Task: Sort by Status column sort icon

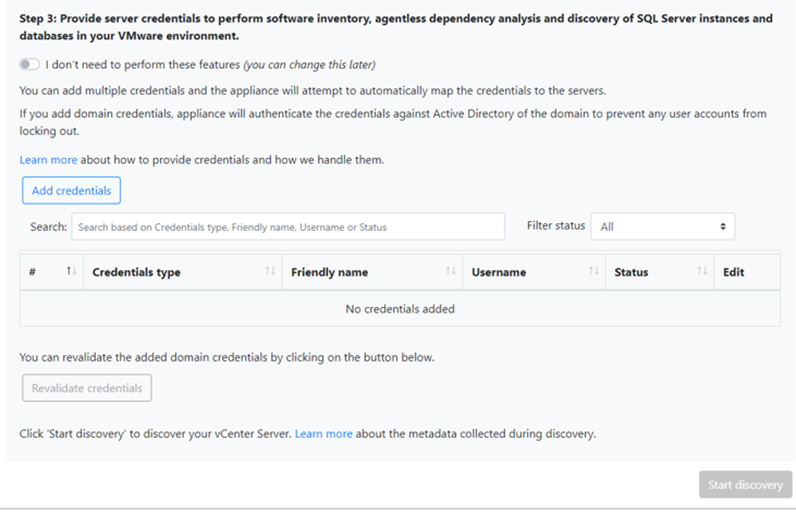Action: pyautogui.click(x=700, y=272)
